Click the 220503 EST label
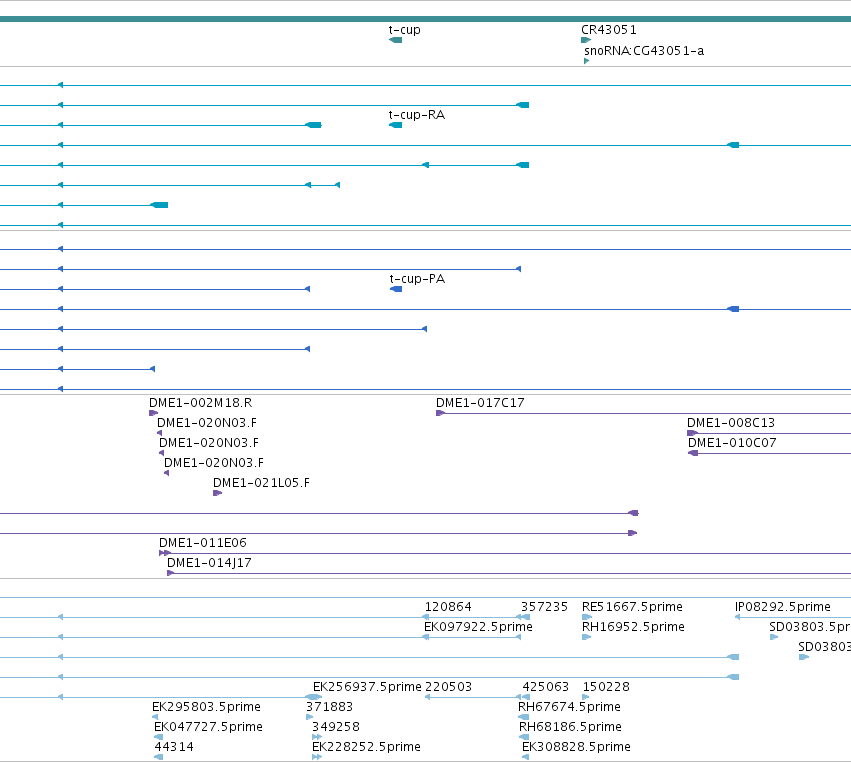This screenshot has height=762, width=851. click(448, 687)
